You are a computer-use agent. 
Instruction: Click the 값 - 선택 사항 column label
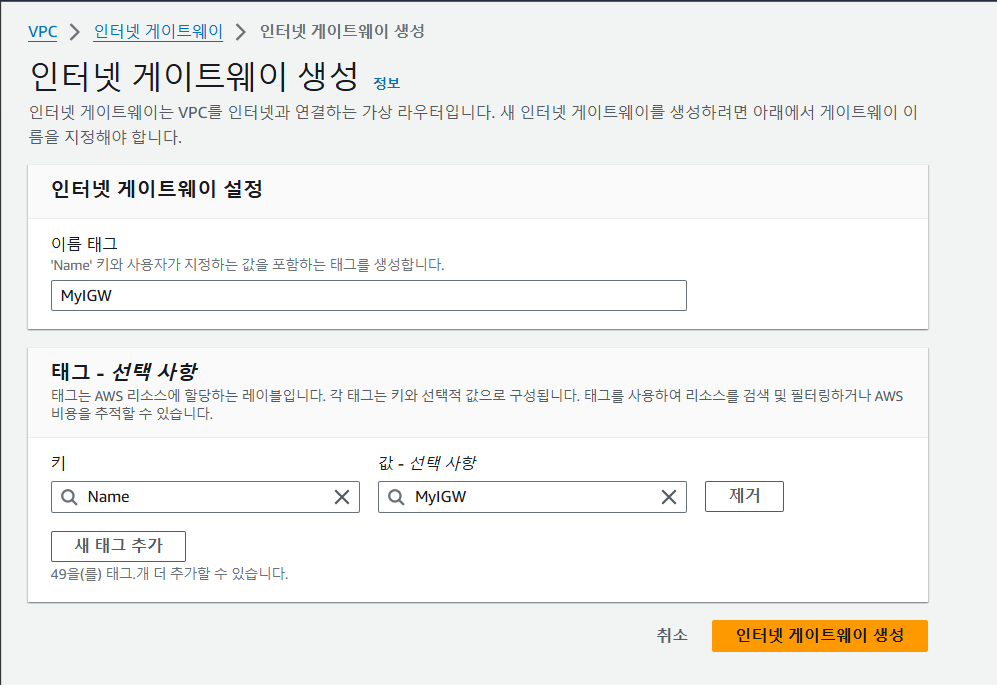coord(427,463)
